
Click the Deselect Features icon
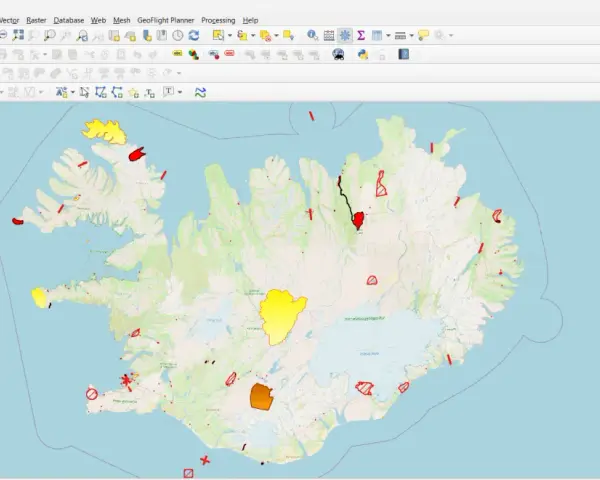coord(265,36)
